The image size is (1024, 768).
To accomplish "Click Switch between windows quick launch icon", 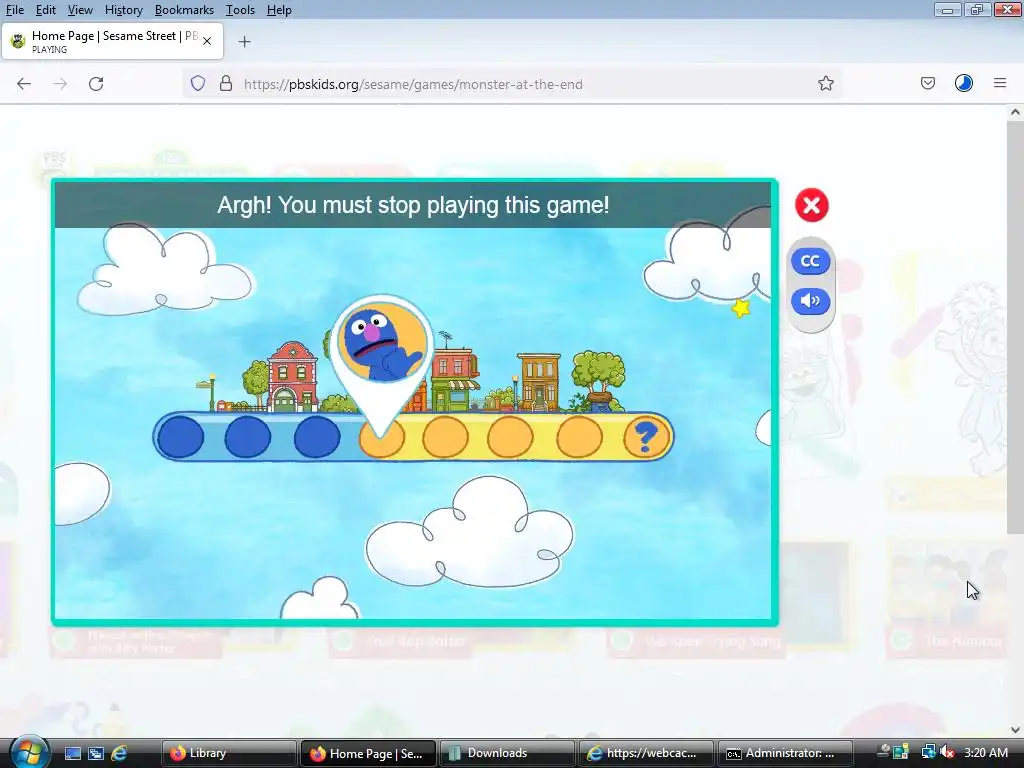I will coord(96,753).
